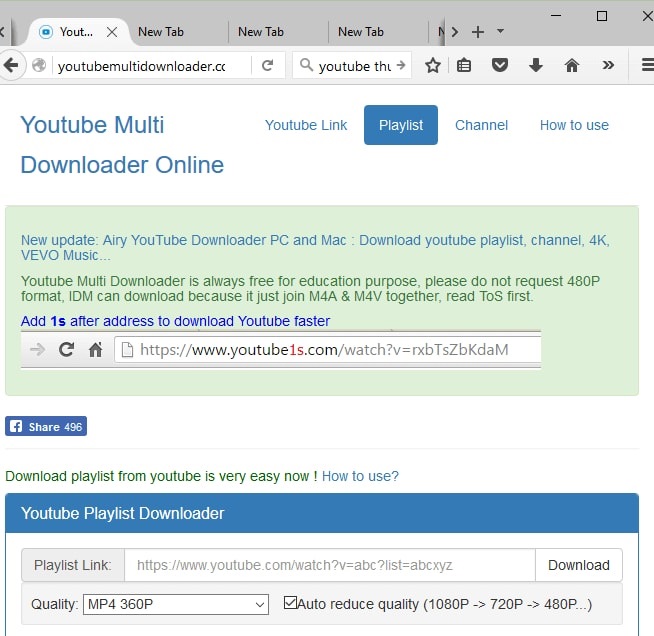Open the Channel nav item
Image resolution: width=654 pixels, height=636 pixels.
(x=481, y=125)
